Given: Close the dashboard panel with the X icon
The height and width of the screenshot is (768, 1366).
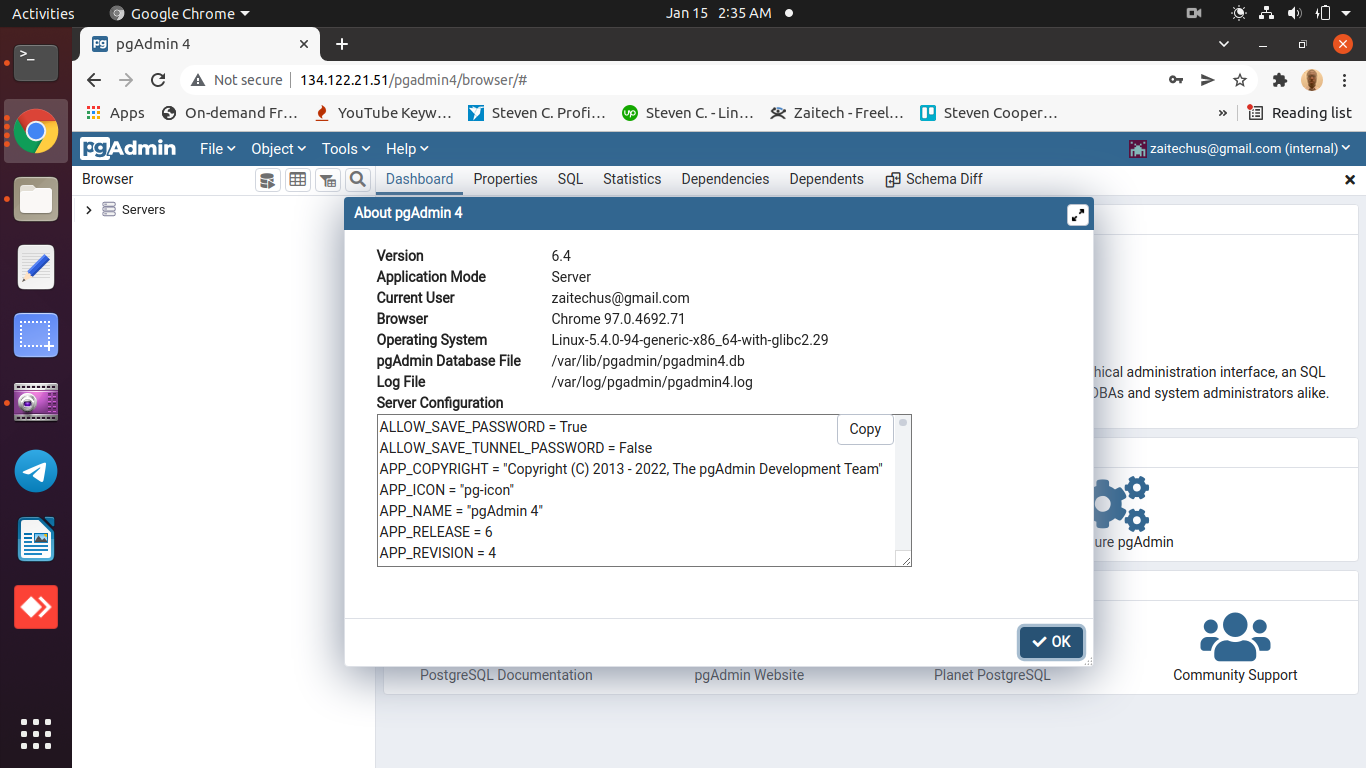Looking at the screenshot, I should point(1350,180).
